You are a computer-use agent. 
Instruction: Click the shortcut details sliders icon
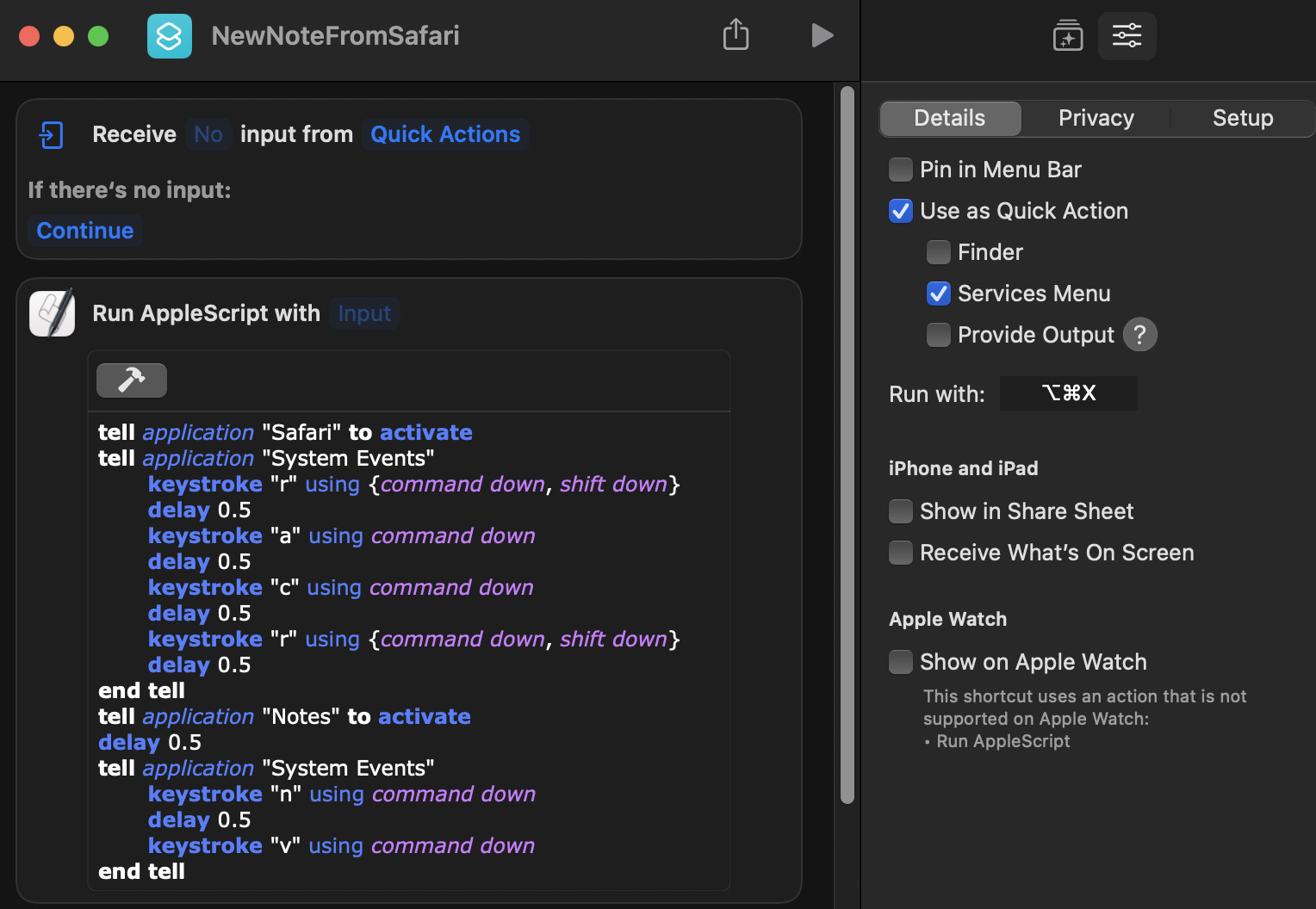pos(1127,35)
